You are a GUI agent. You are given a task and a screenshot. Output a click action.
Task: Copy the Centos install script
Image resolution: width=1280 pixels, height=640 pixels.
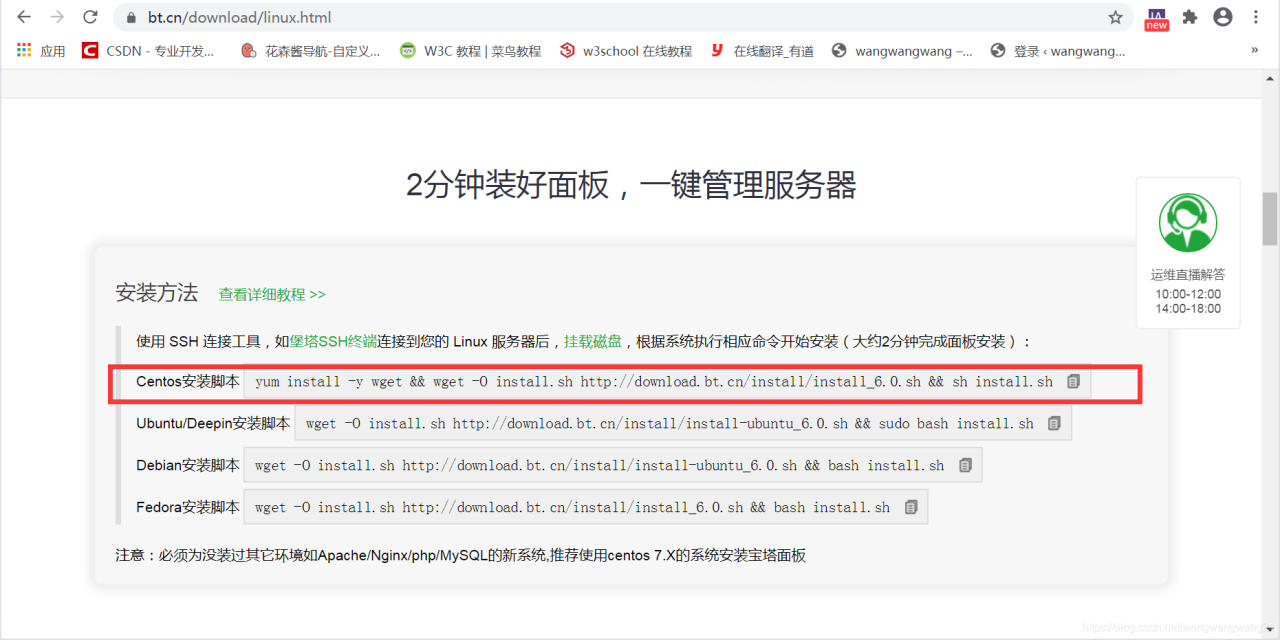coord(1073,382)
